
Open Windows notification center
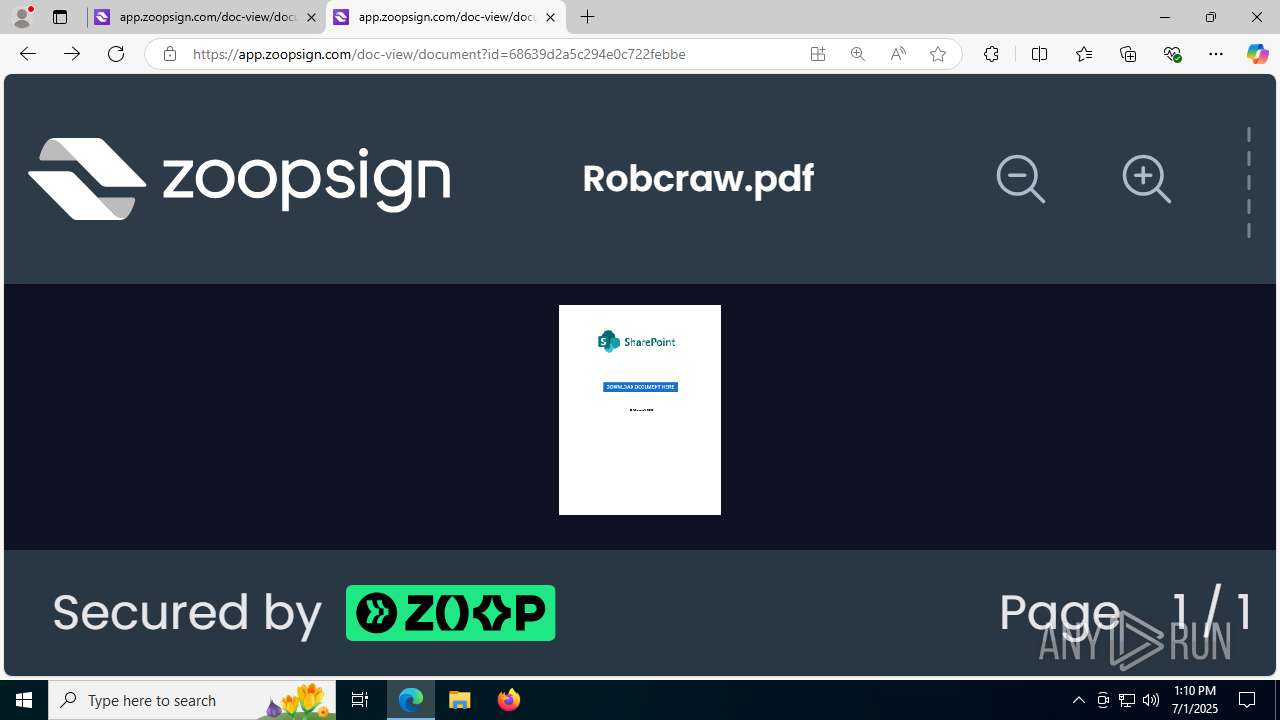[1247, 700]
